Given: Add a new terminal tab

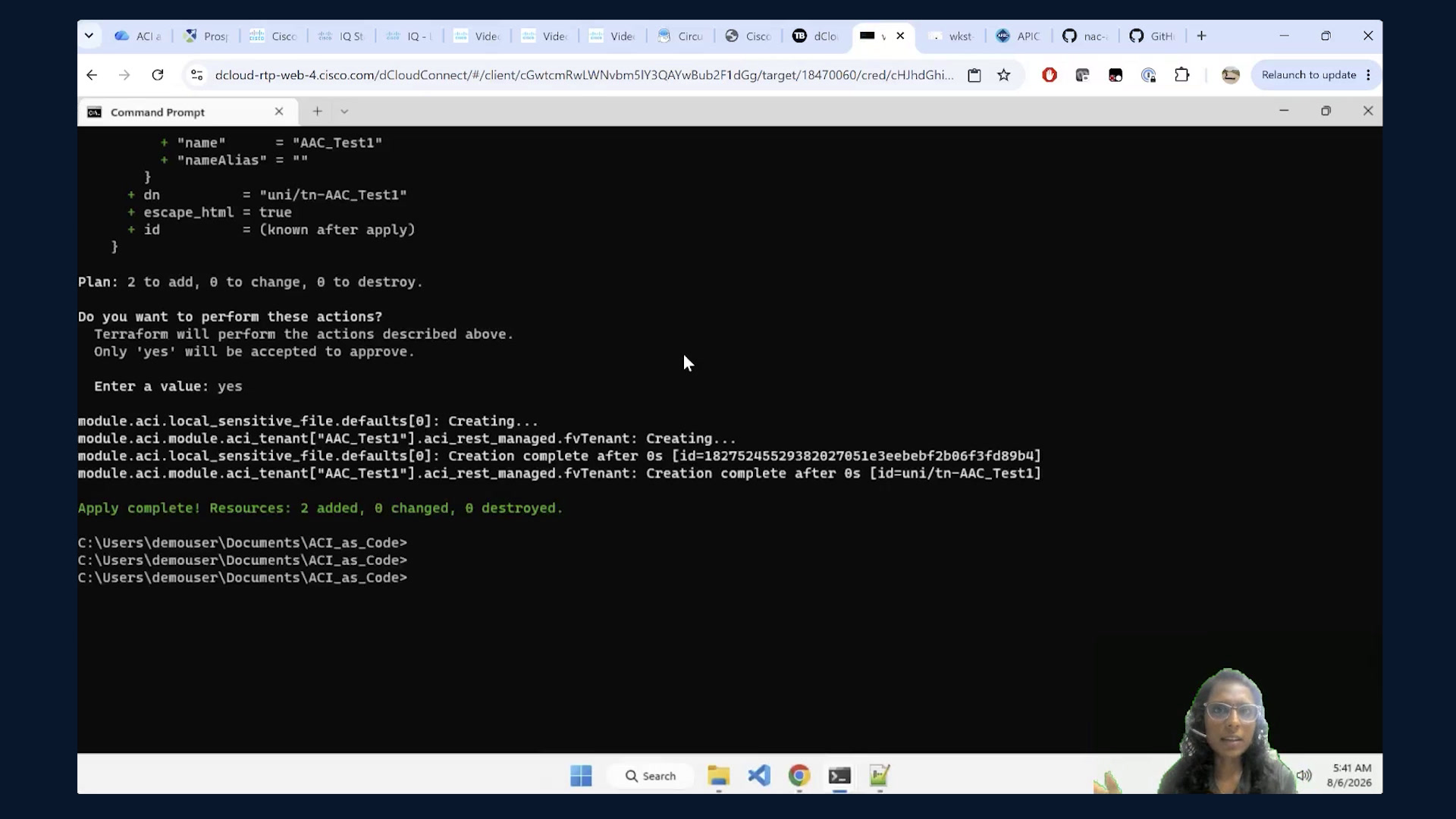Looking at the screenshot, I should tap(317, 111).
